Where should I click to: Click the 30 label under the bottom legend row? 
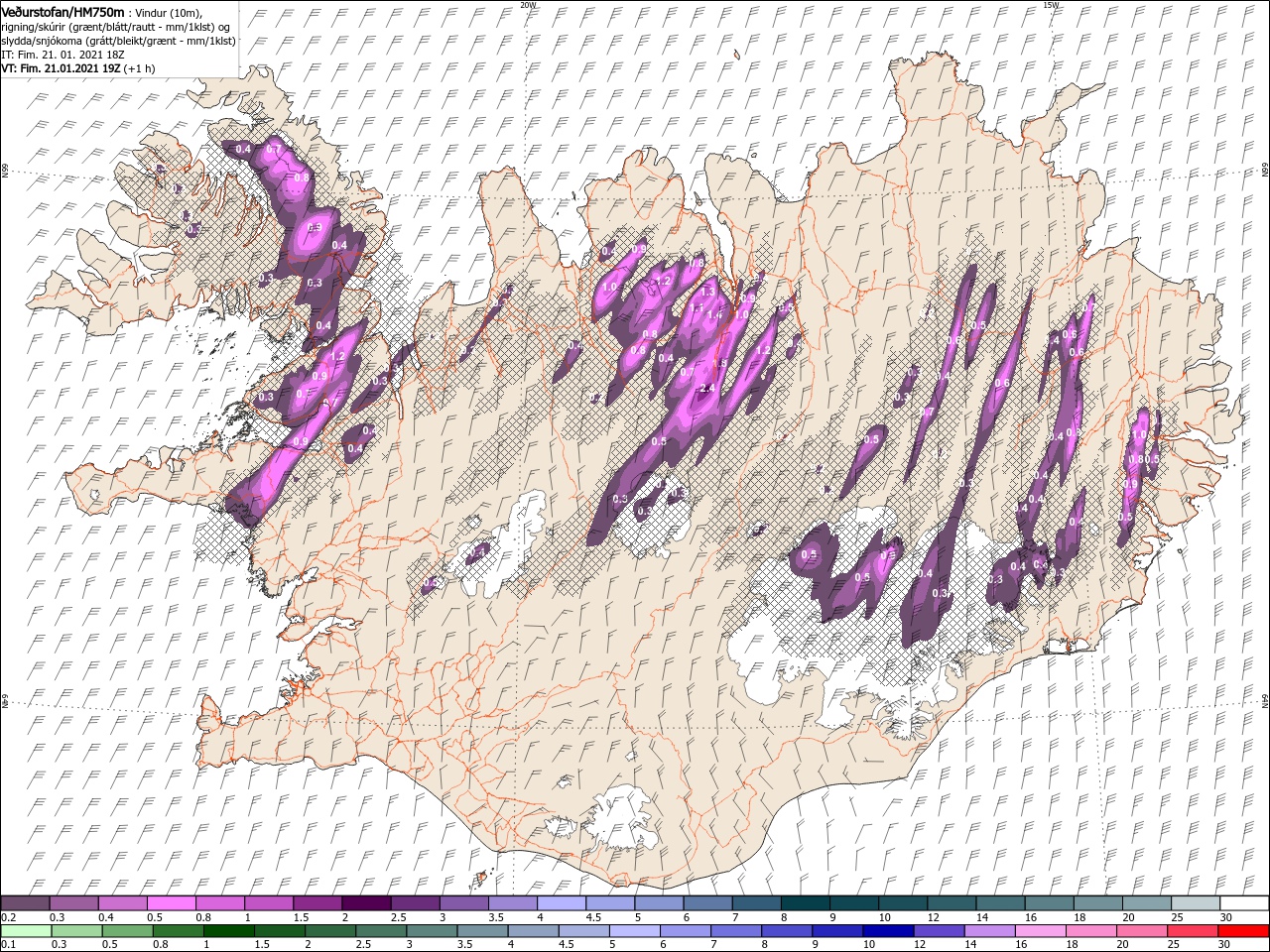(1226, 945)
